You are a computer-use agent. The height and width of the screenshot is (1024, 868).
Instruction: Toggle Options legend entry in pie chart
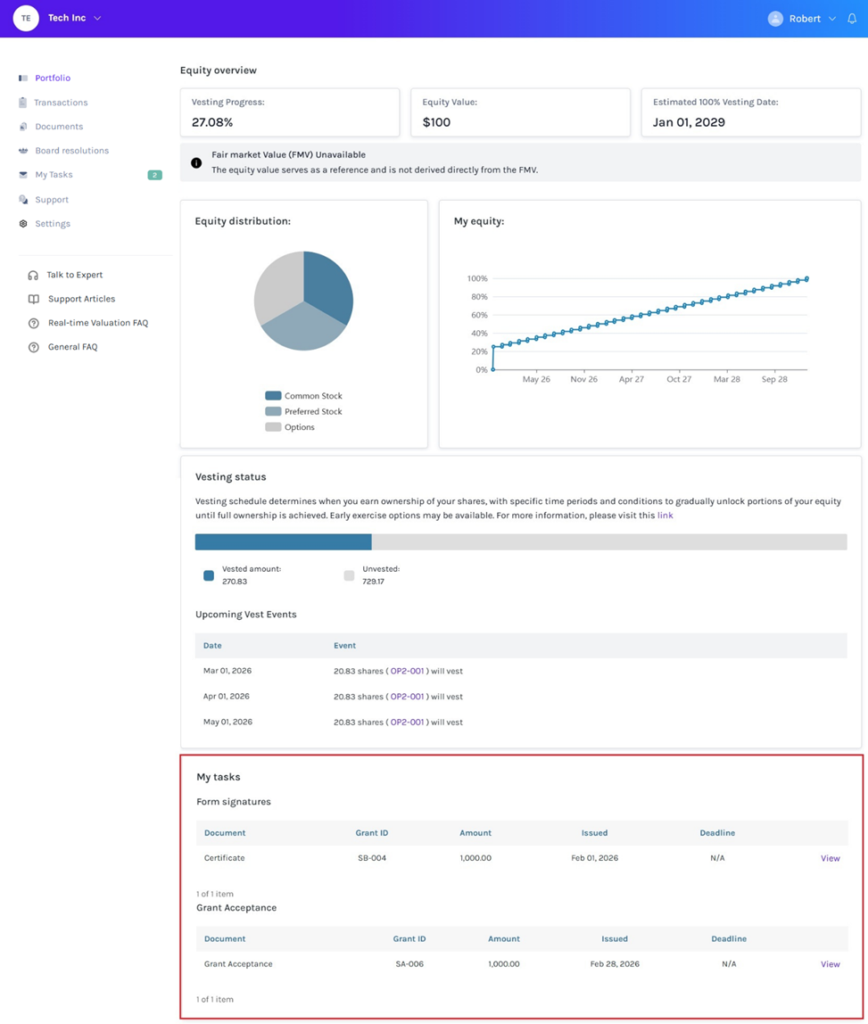click(x=290, y=427)
